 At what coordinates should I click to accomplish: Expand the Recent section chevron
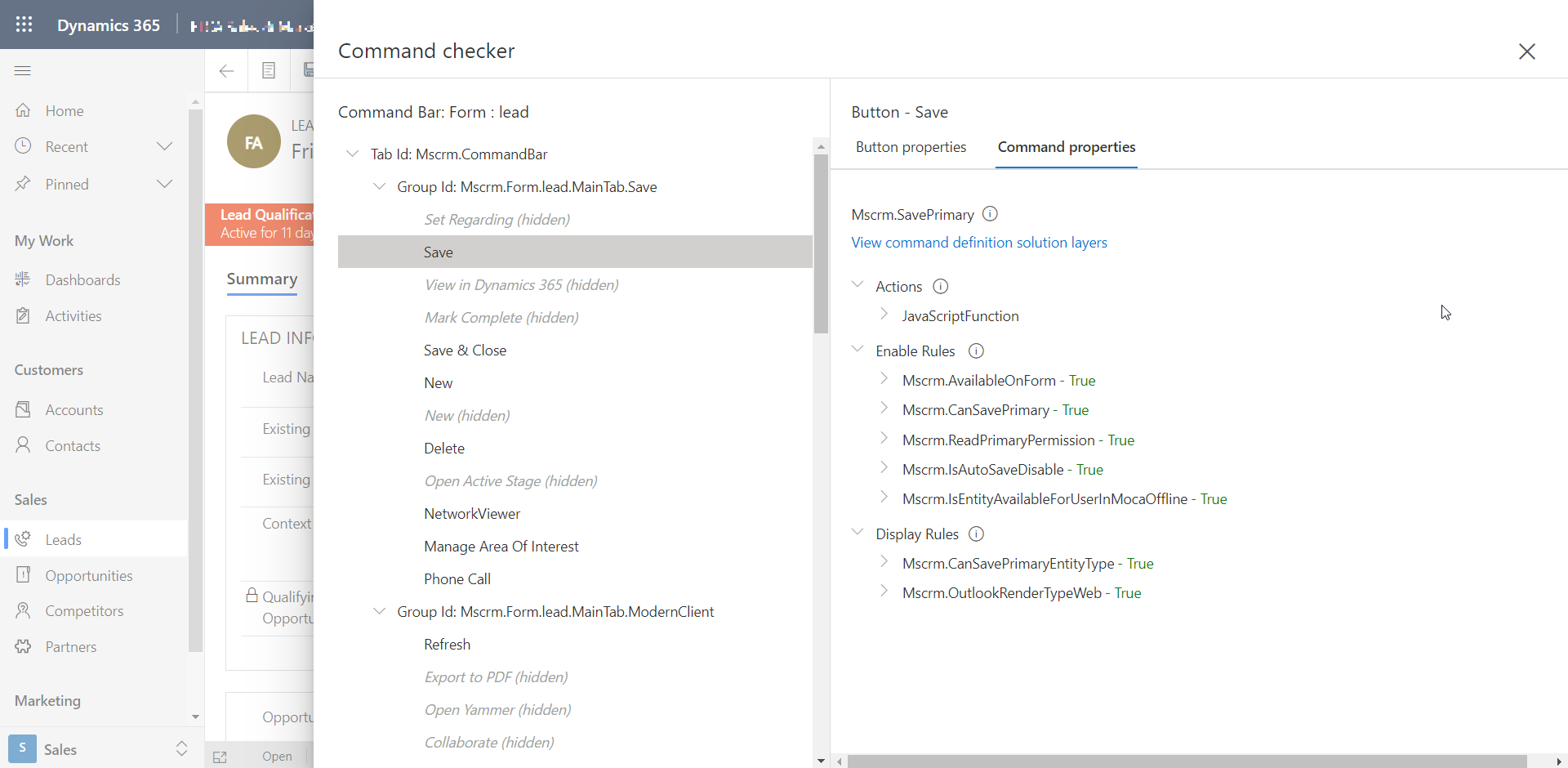pos(165,145)
